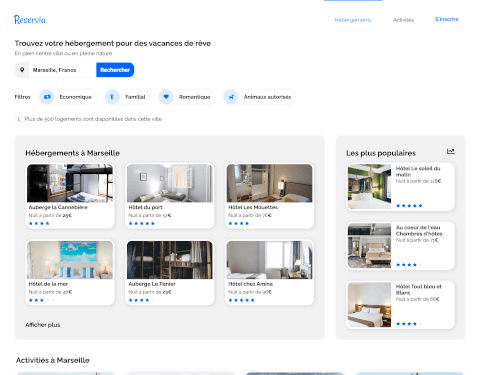480x375 pixels.
Task: Open the Activités navigation tab
Action: [403, 20]
